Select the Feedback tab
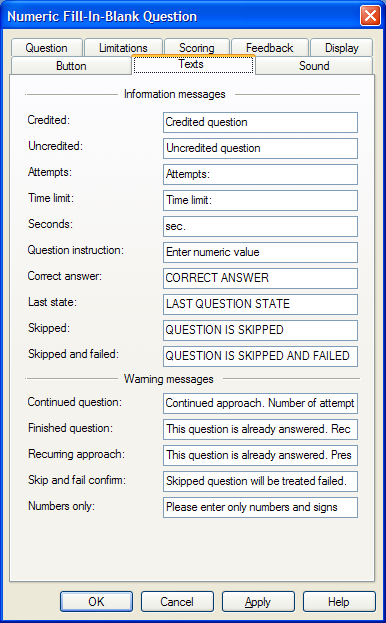386x623 pixels. (x=270, y=48)
